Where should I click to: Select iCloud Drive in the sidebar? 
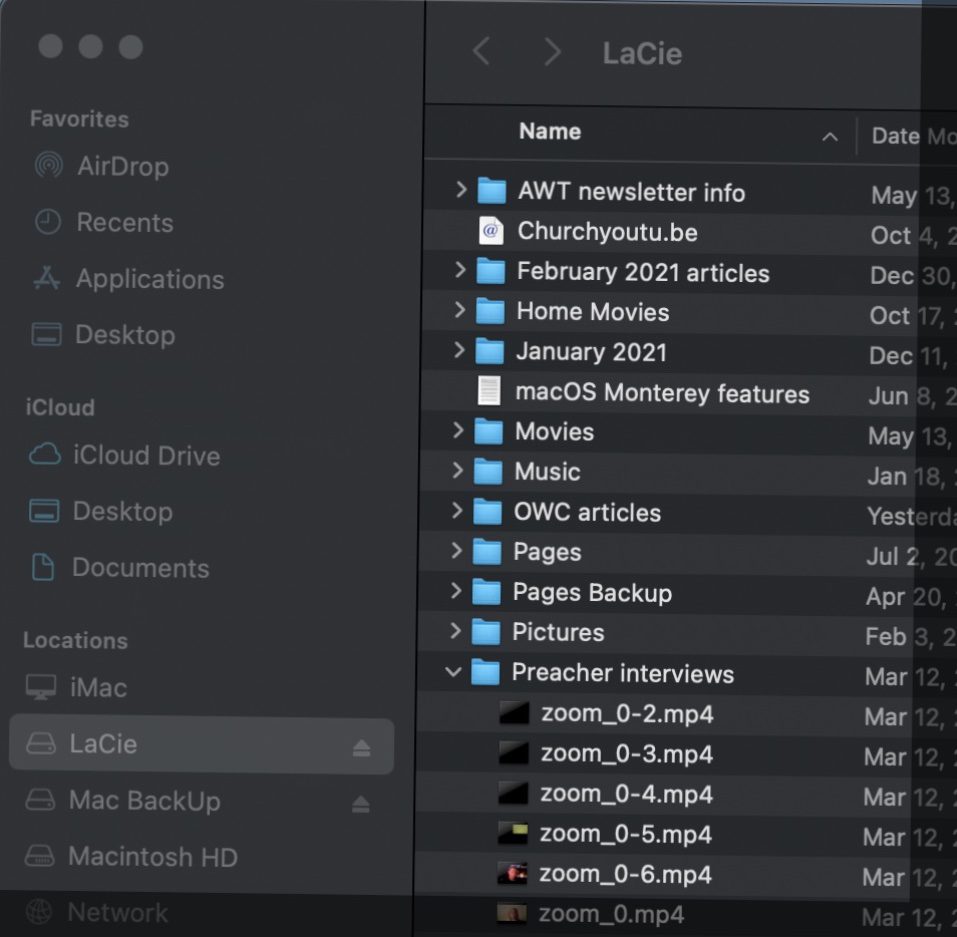145,455
